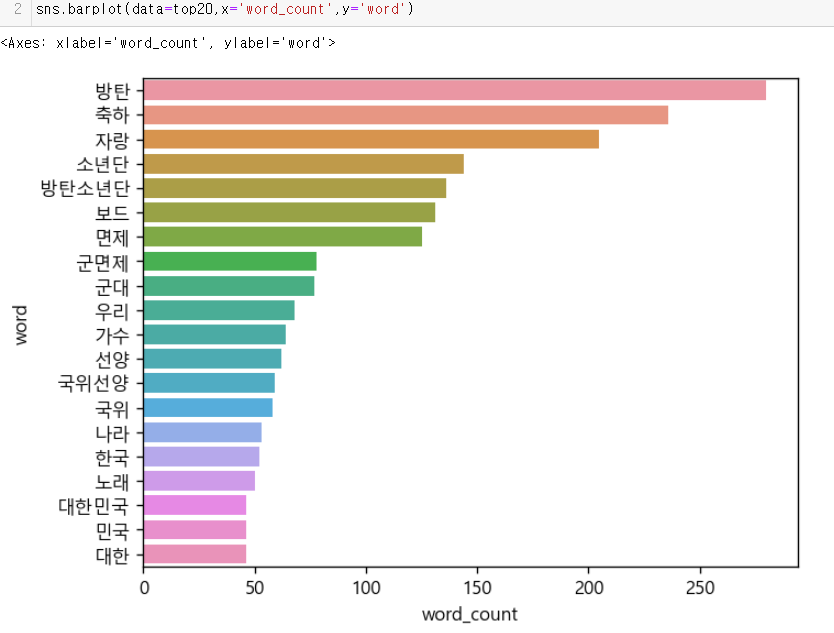This screenshot has width=834, height=633.
Task: Click the 국위선양 y-axis label
Action: pos(93,383)
